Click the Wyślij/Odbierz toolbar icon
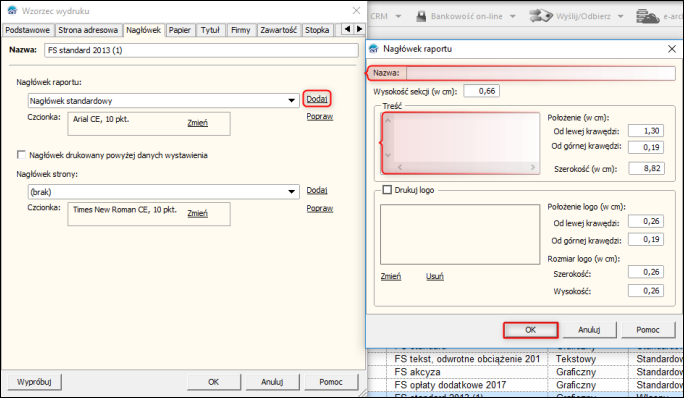This screenshot has height=398, width=684. 541,16
